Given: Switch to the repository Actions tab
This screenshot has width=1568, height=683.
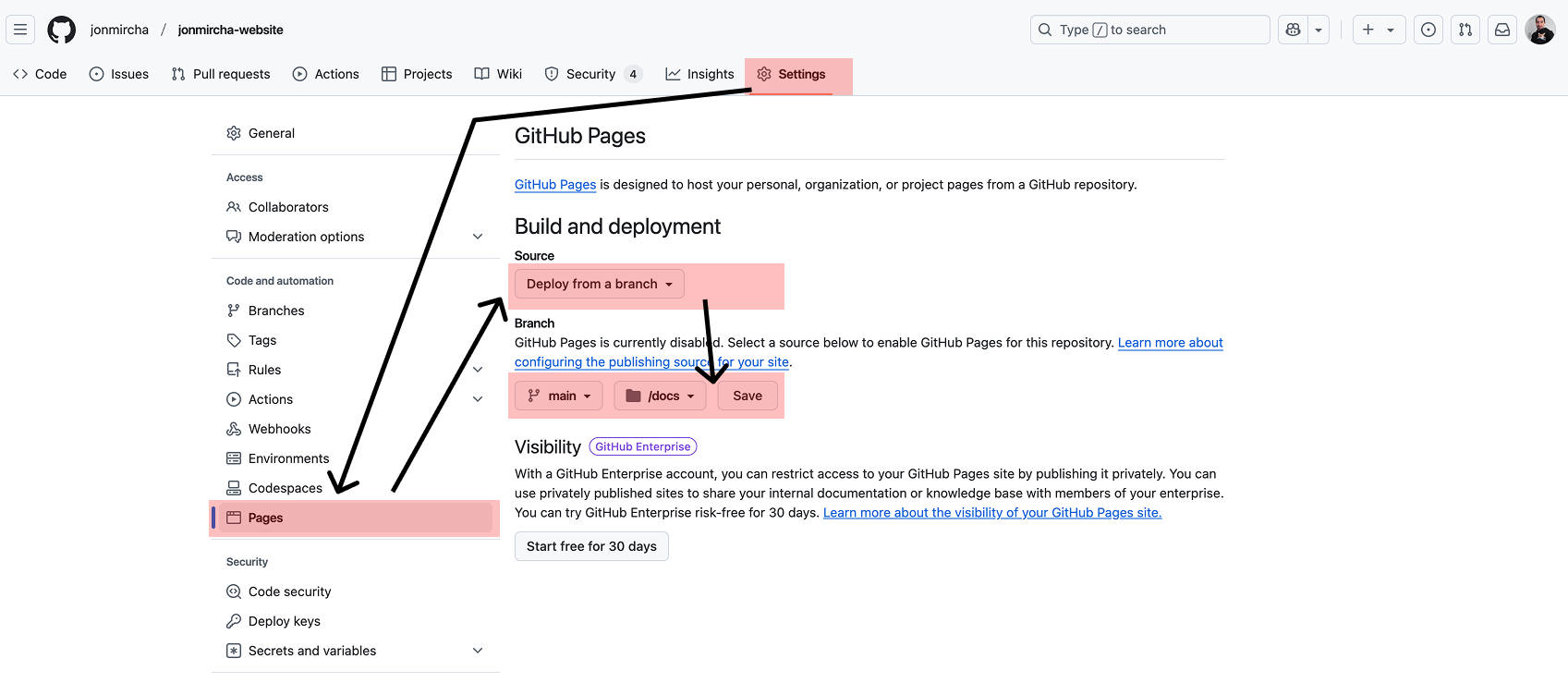Looking at the screenshot, I should coord(326,74).
